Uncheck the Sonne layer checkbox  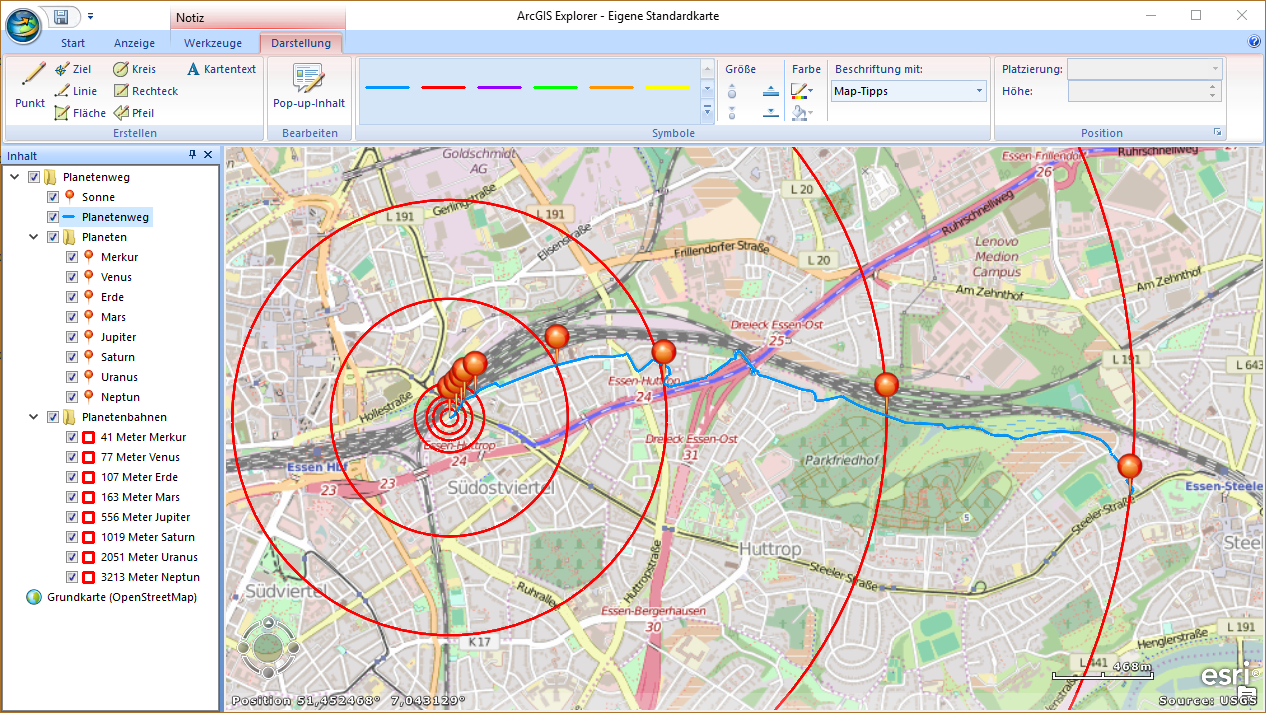pyautogui.click(x=53, y=197)
